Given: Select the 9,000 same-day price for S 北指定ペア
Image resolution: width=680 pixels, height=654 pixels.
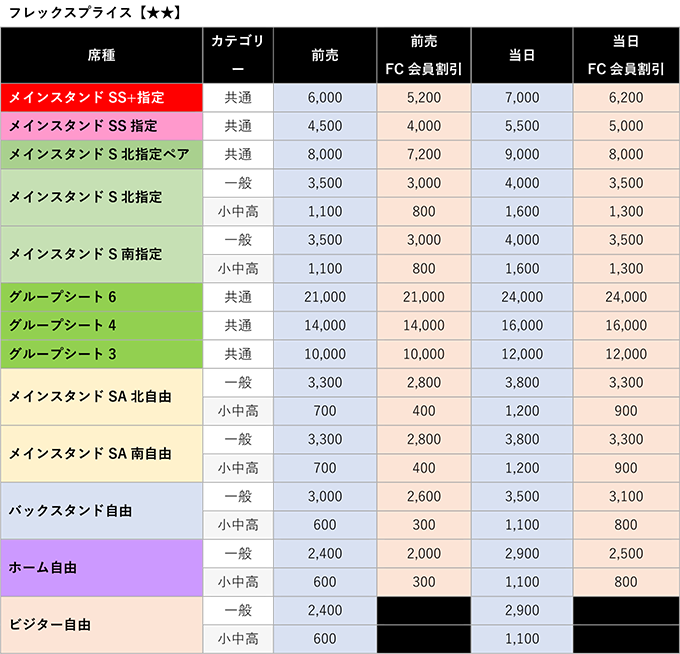Looking at the screenshot, I should pos(522,155).
